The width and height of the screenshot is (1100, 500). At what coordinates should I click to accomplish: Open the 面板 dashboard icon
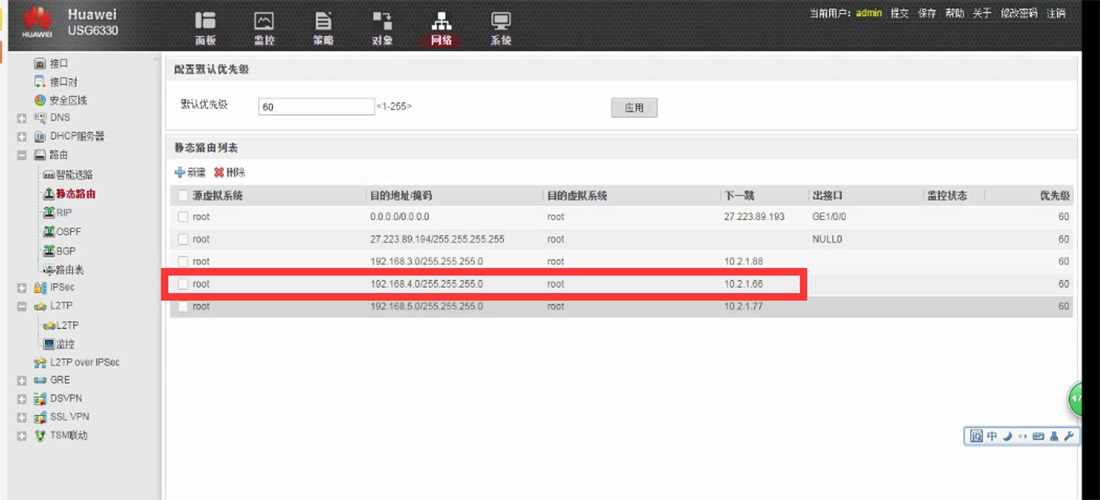coord(205,27)
